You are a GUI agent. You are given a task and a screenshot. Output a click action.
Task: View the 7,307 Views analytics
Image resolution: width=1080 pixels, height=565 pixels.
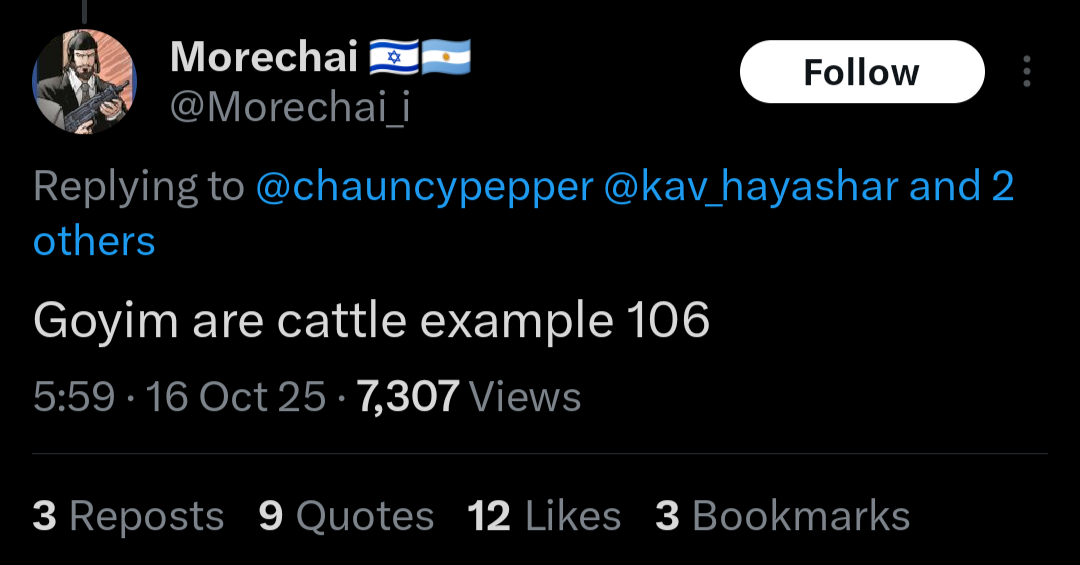pyautogui.click(x=469, y=397)
